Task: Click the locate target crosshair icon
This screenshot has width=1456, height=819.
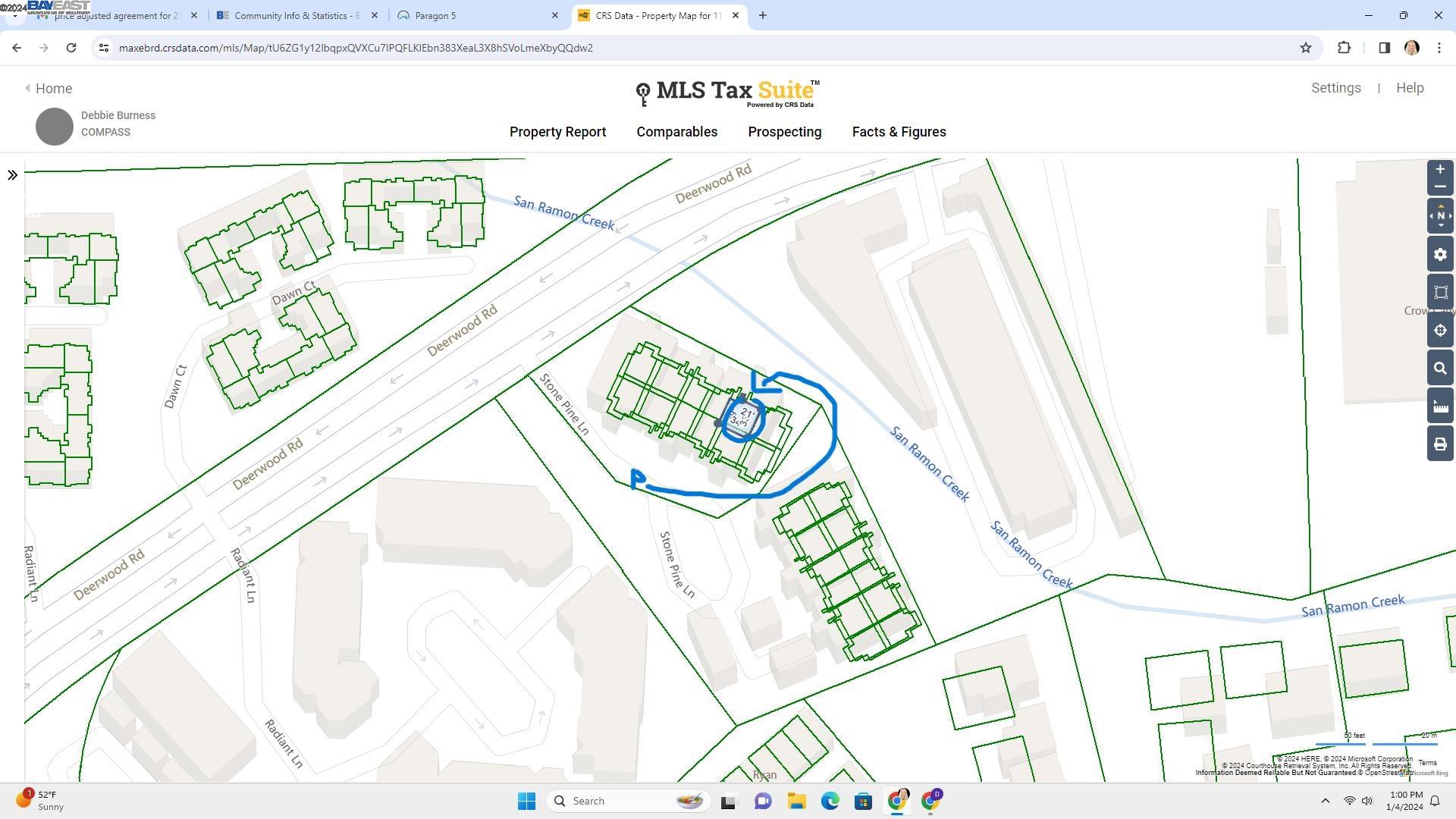Action: point(1440,331)
